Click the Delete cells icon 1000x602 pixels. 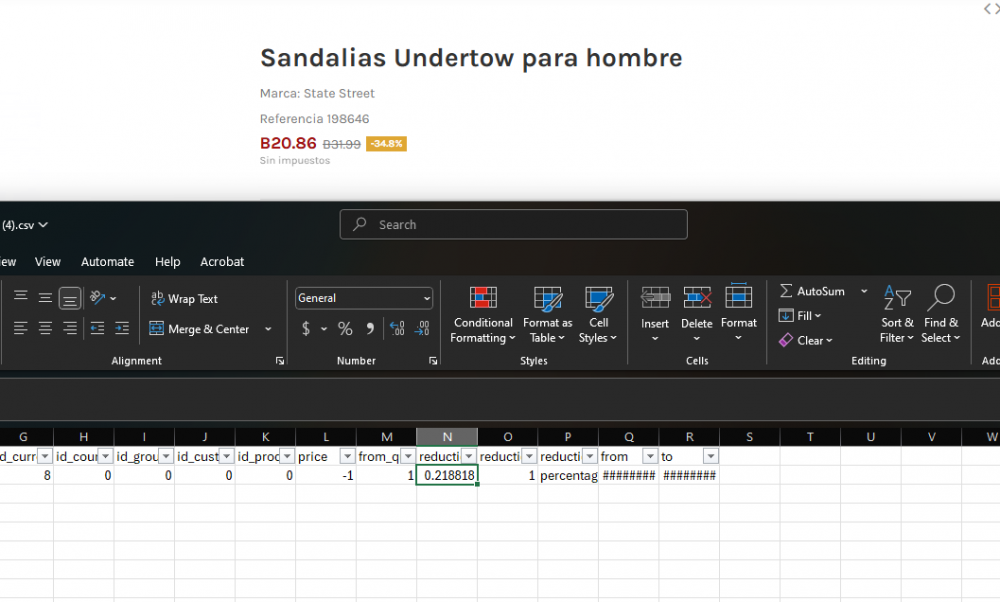pos(697,298)
